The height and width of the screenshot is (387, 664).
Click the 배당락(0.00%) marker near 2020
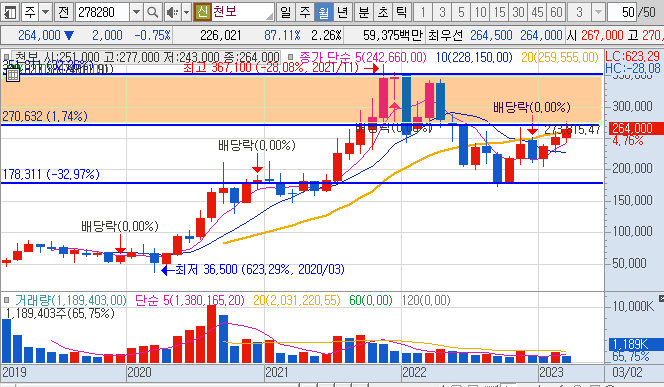click(120, 226)
